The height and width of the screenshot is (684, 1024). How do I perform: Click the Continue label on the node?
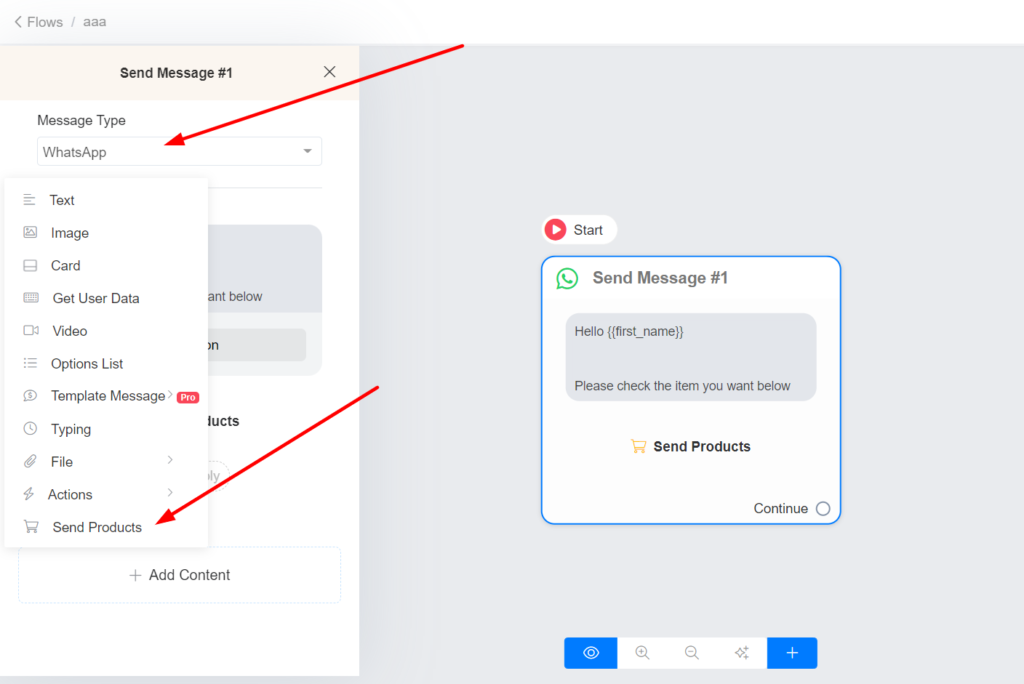coord(780,508)
